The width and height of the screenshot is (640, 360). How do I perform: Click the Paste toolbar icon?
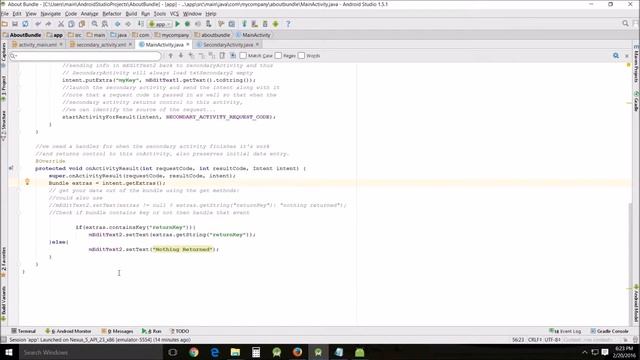82,24
